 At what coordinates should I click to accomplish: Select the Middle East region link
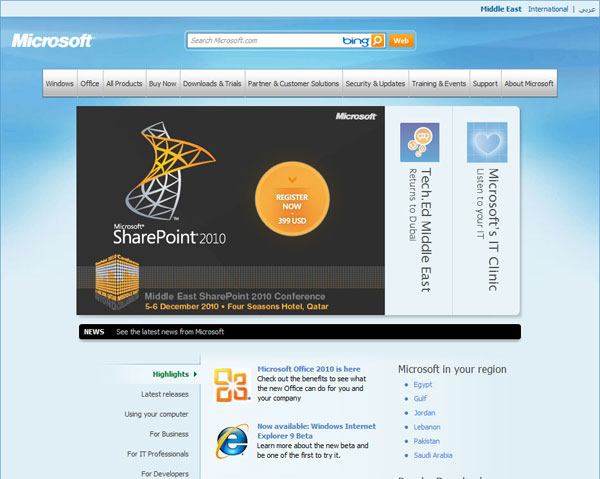point(501,9)
